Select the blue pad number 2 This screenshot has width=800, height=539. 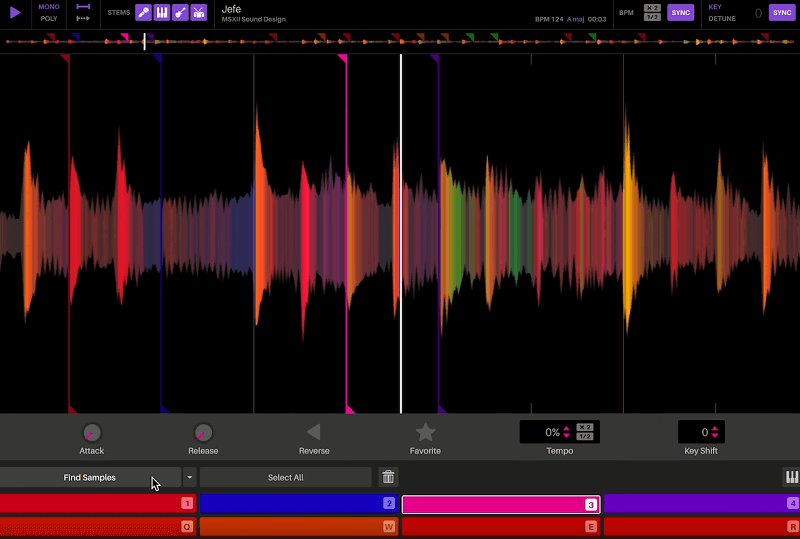298,504
